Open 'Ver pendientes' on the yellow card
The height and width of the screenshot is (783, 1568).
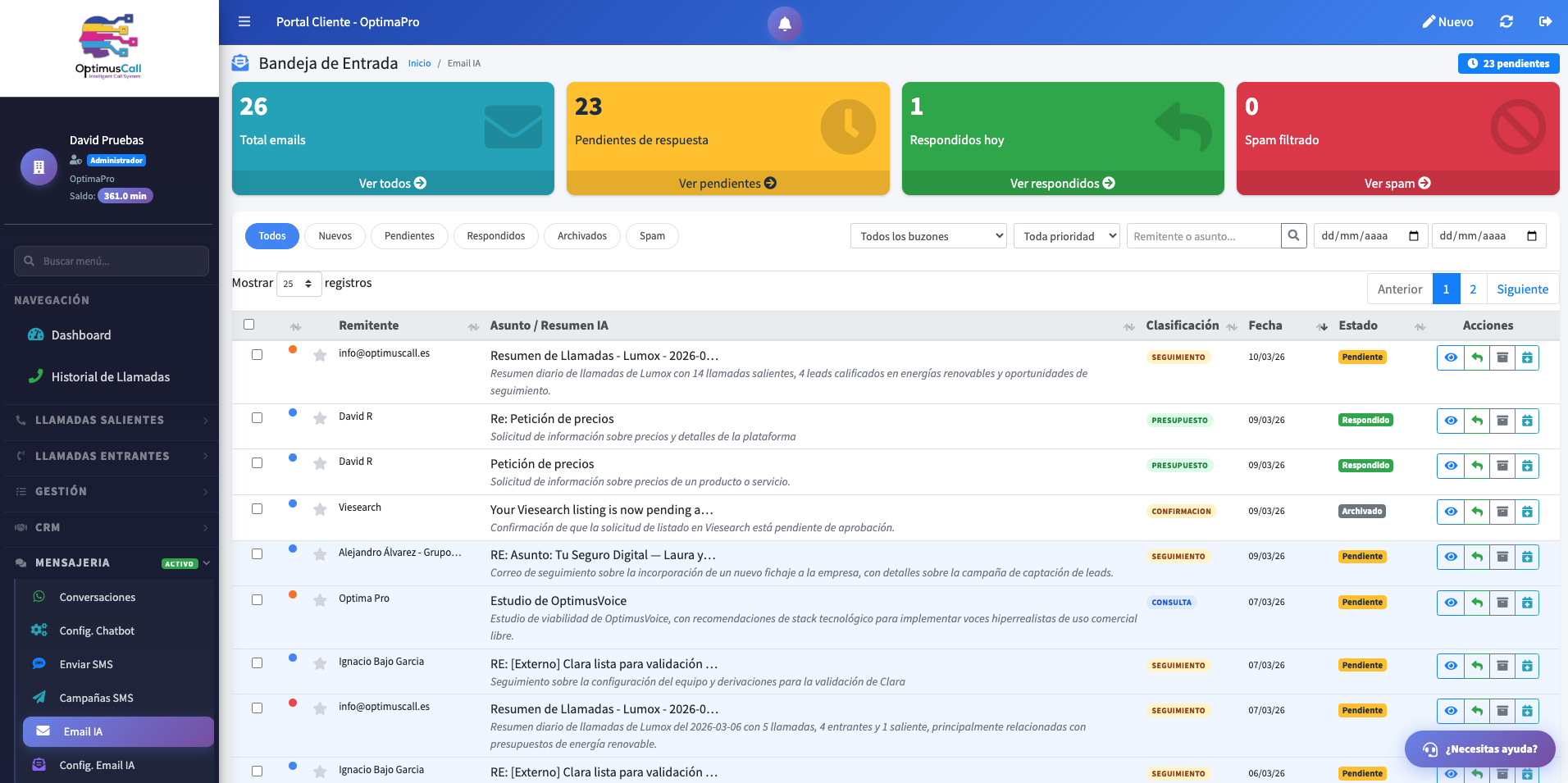click(x=727, y=183)
